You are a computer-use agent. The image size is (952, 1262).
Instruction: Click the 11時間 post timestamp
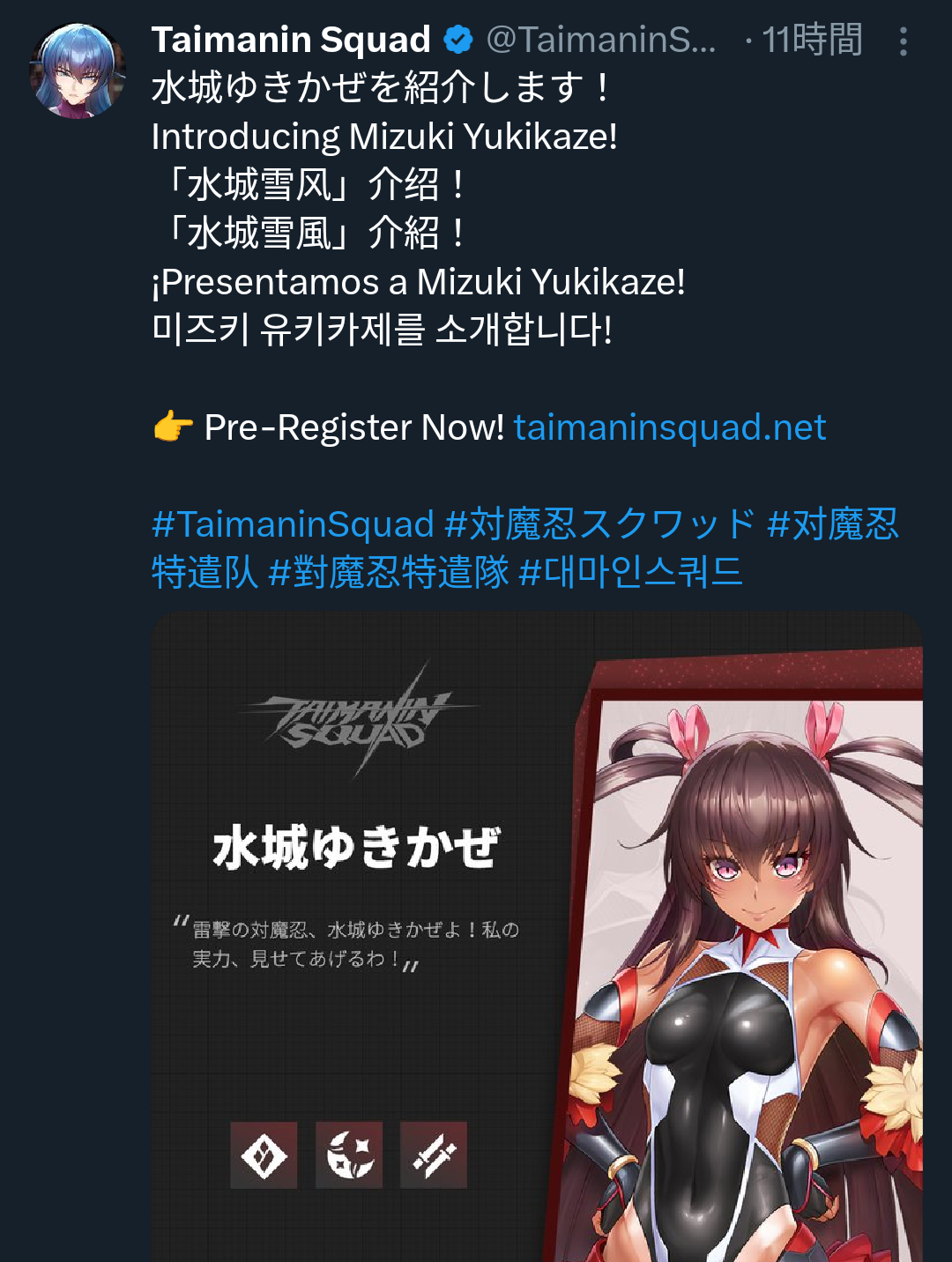click(x=812, y=40)
